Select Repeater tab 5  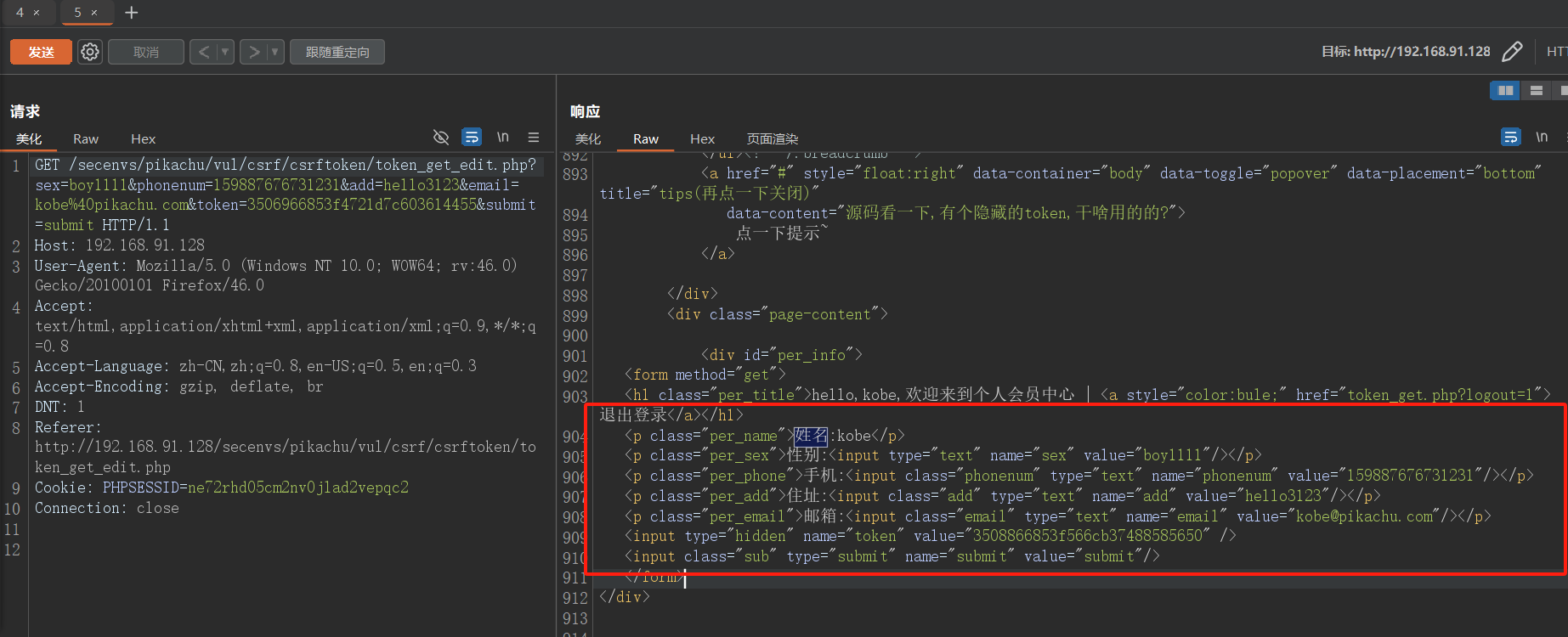pos(77,13)
